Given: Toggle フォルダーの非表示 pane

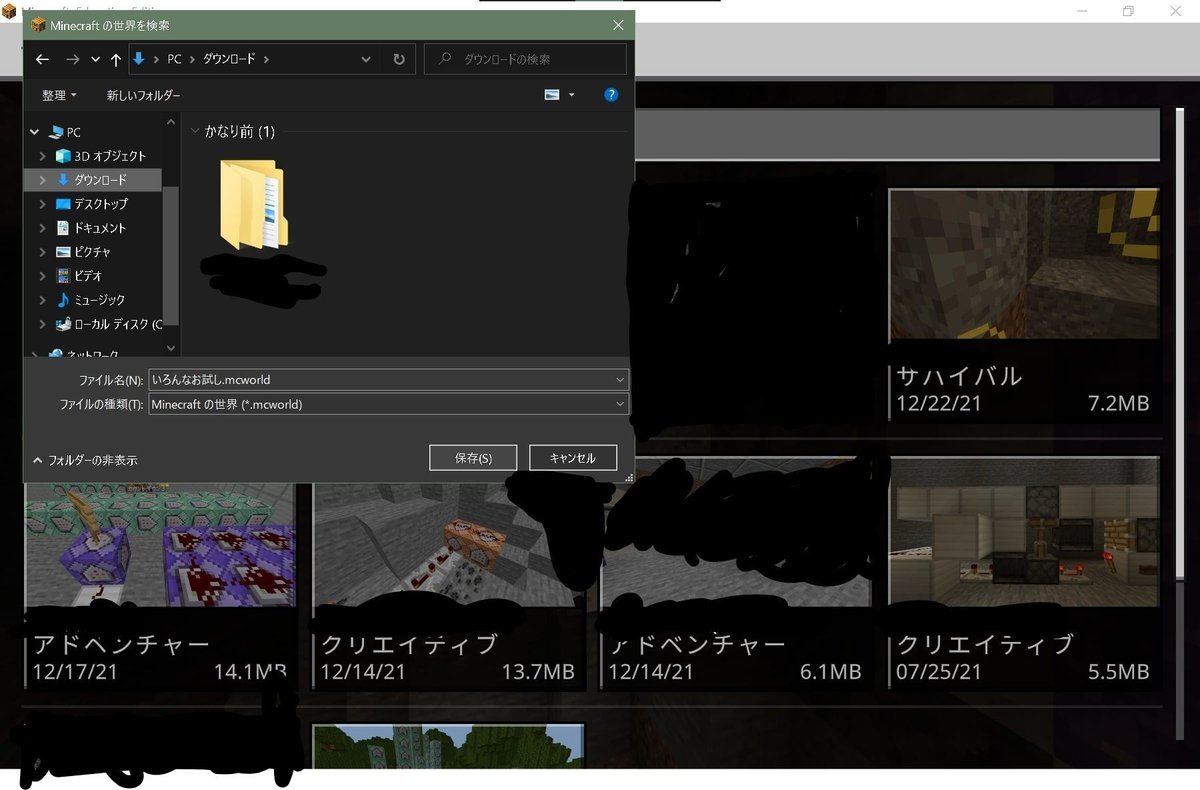Looking at the screenshot, I should pyautogui.click(x=85, y=460).
